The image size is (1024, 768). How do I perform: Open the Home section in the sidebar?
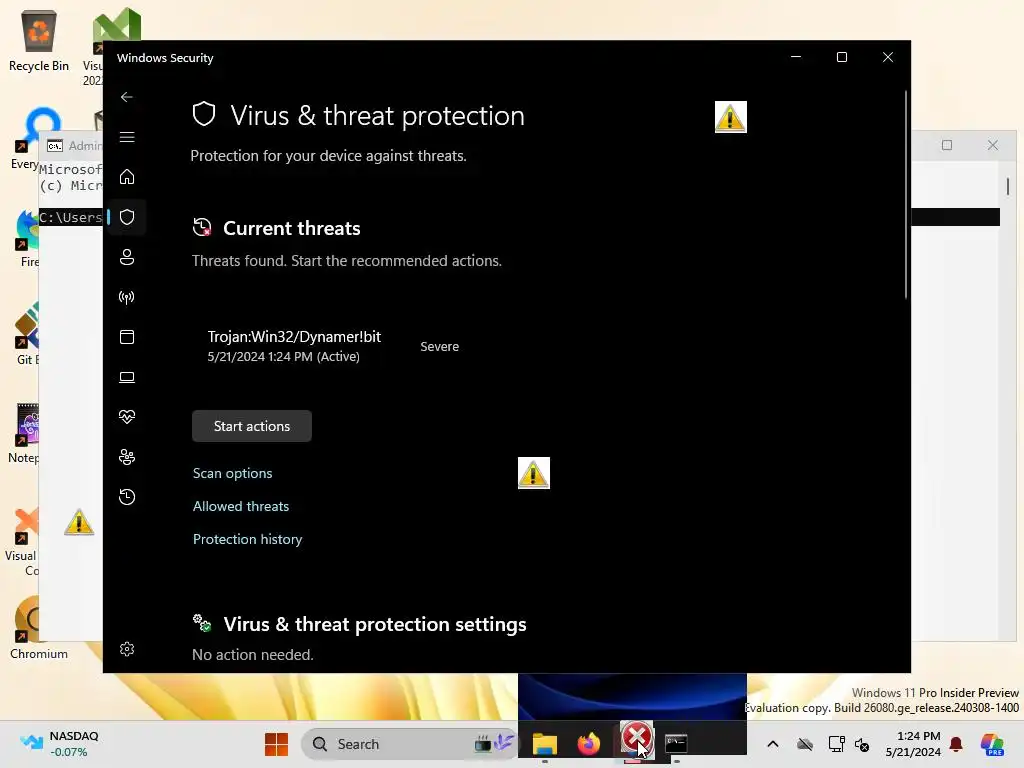tap(127, 177)
